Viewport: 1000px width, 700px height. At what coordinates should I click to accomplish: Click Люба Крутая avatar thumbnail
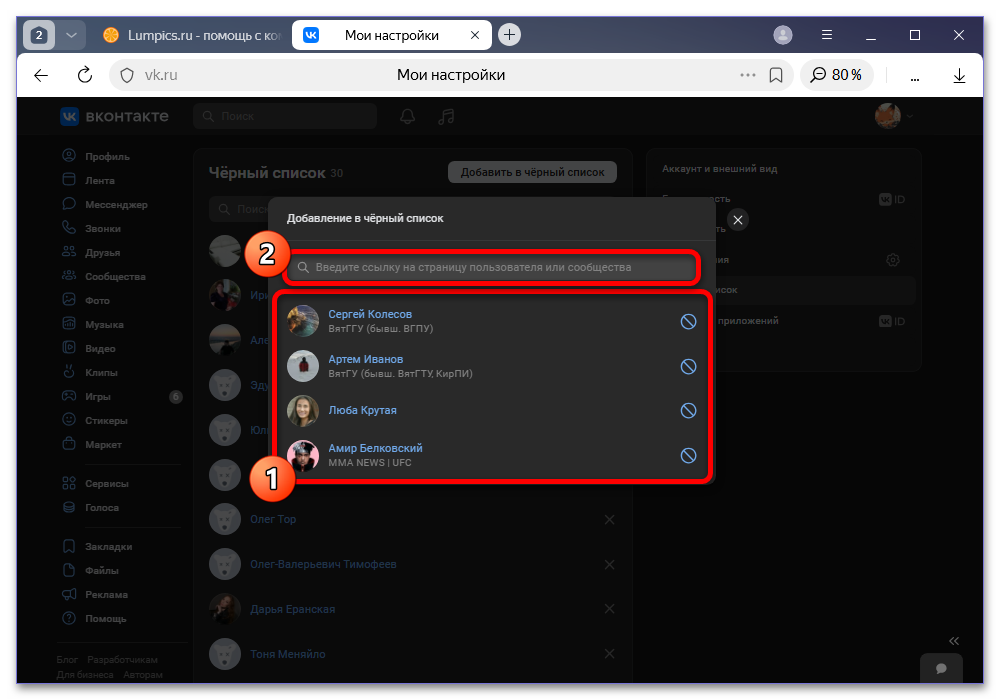pos(303,411)
